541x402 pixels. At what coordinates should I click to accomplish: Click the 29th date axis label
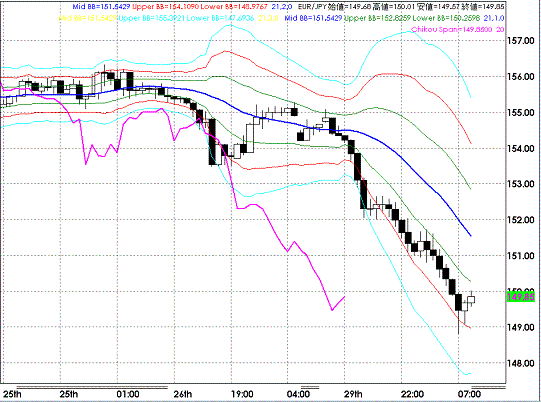pyautogui.click(x=353, y=394)
